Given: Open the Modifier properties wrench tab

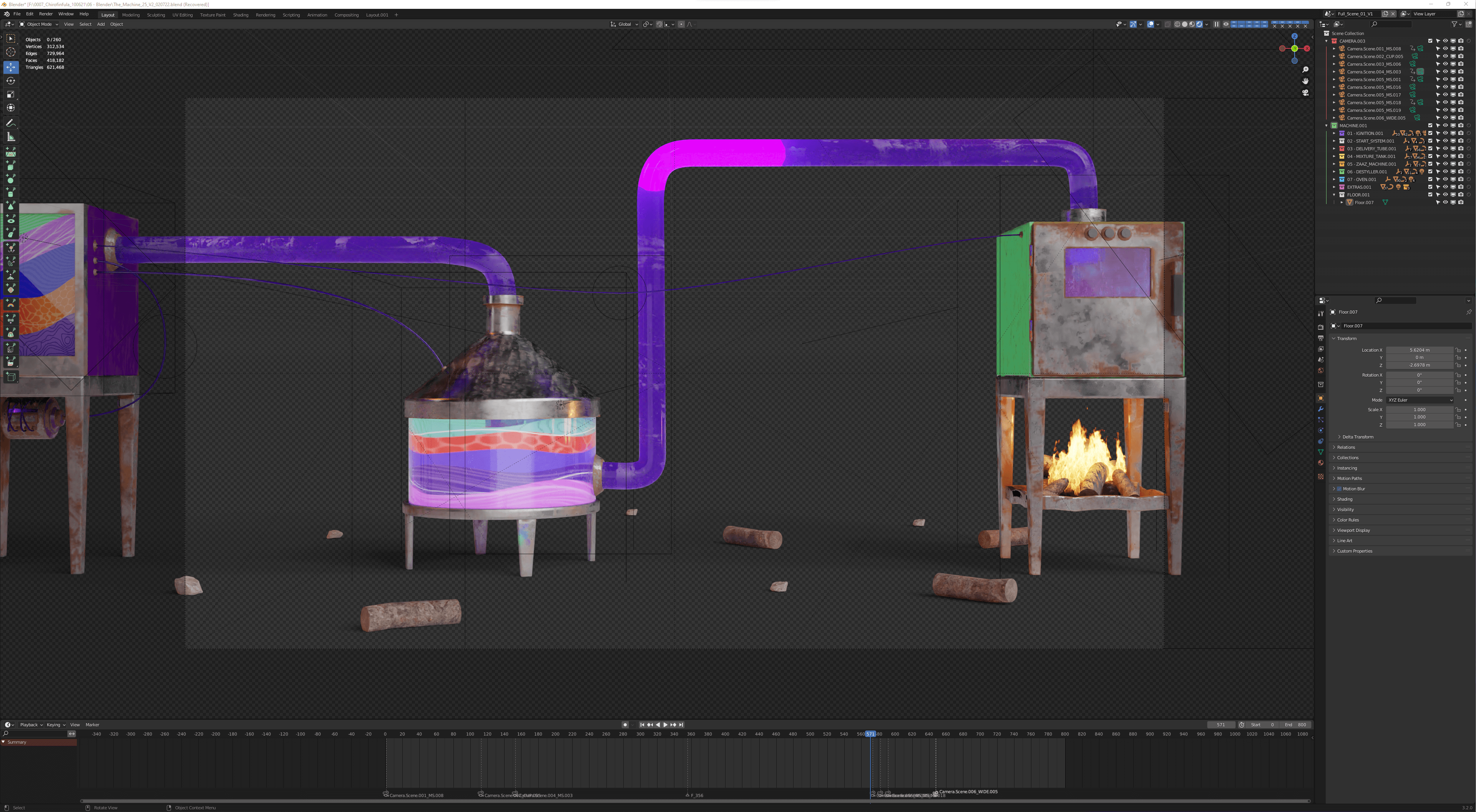Looking at the screenshot, I should click(1321, 409).
